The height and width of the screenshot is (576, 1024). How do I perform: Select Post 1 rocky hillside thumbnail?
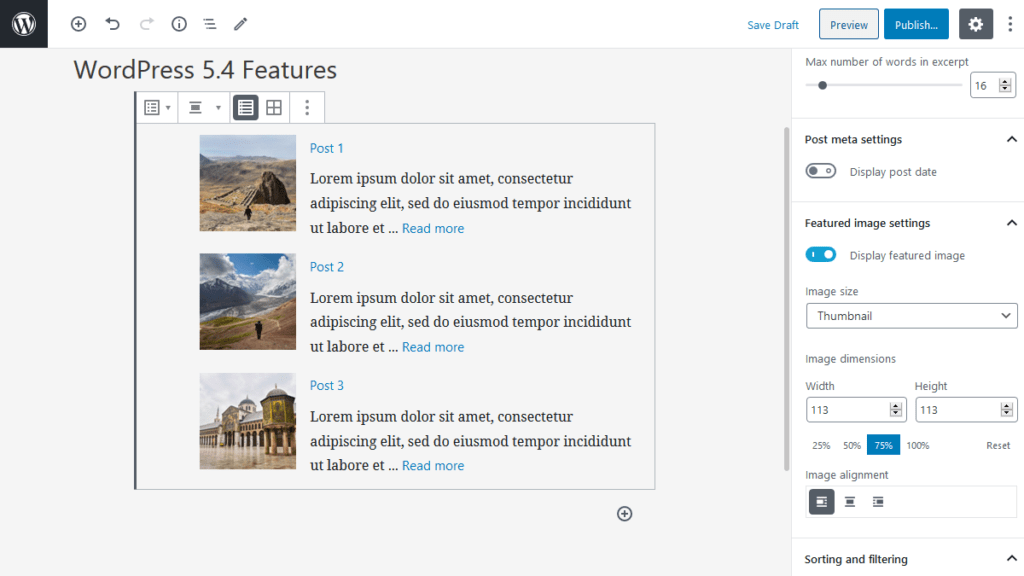tap(248, 183)
